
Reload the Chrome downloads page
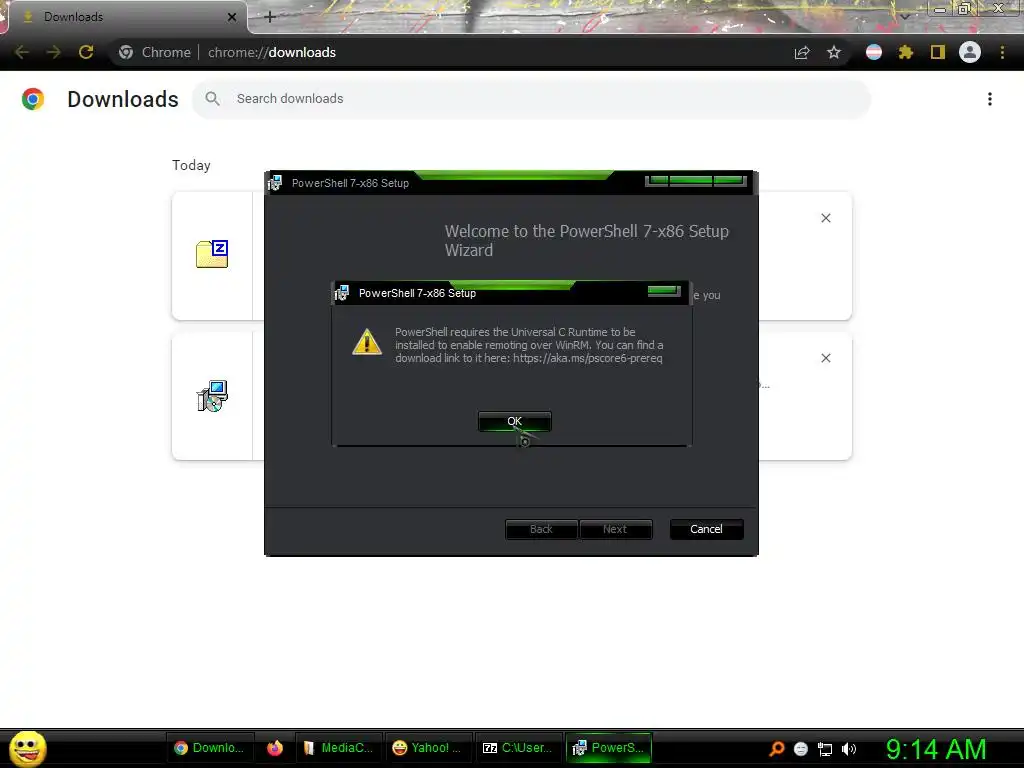86,52
